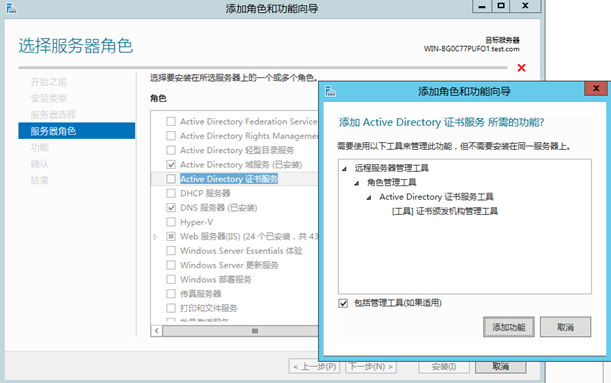The width and height of the screenshot is (611, 383).
Task: Collapse the 角色管理工具 node
Action: pos(357,183)
